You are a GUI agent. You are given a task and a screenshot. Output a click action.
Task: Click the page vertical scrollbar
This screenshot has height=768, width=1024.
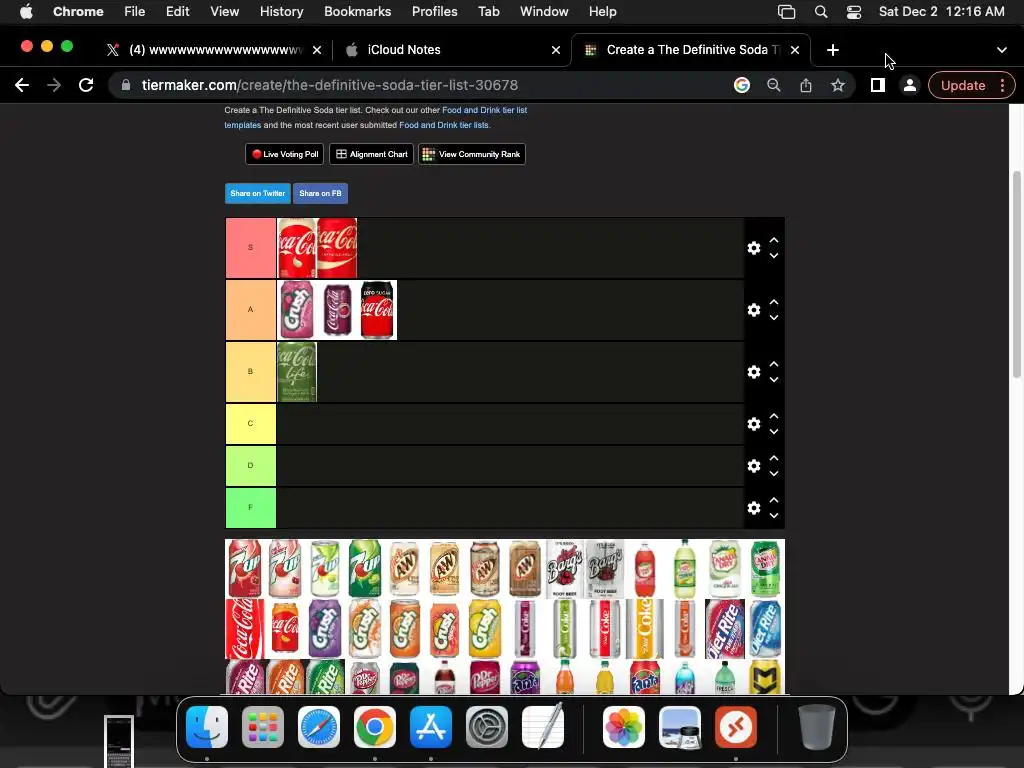click(x=1016, y=274)
